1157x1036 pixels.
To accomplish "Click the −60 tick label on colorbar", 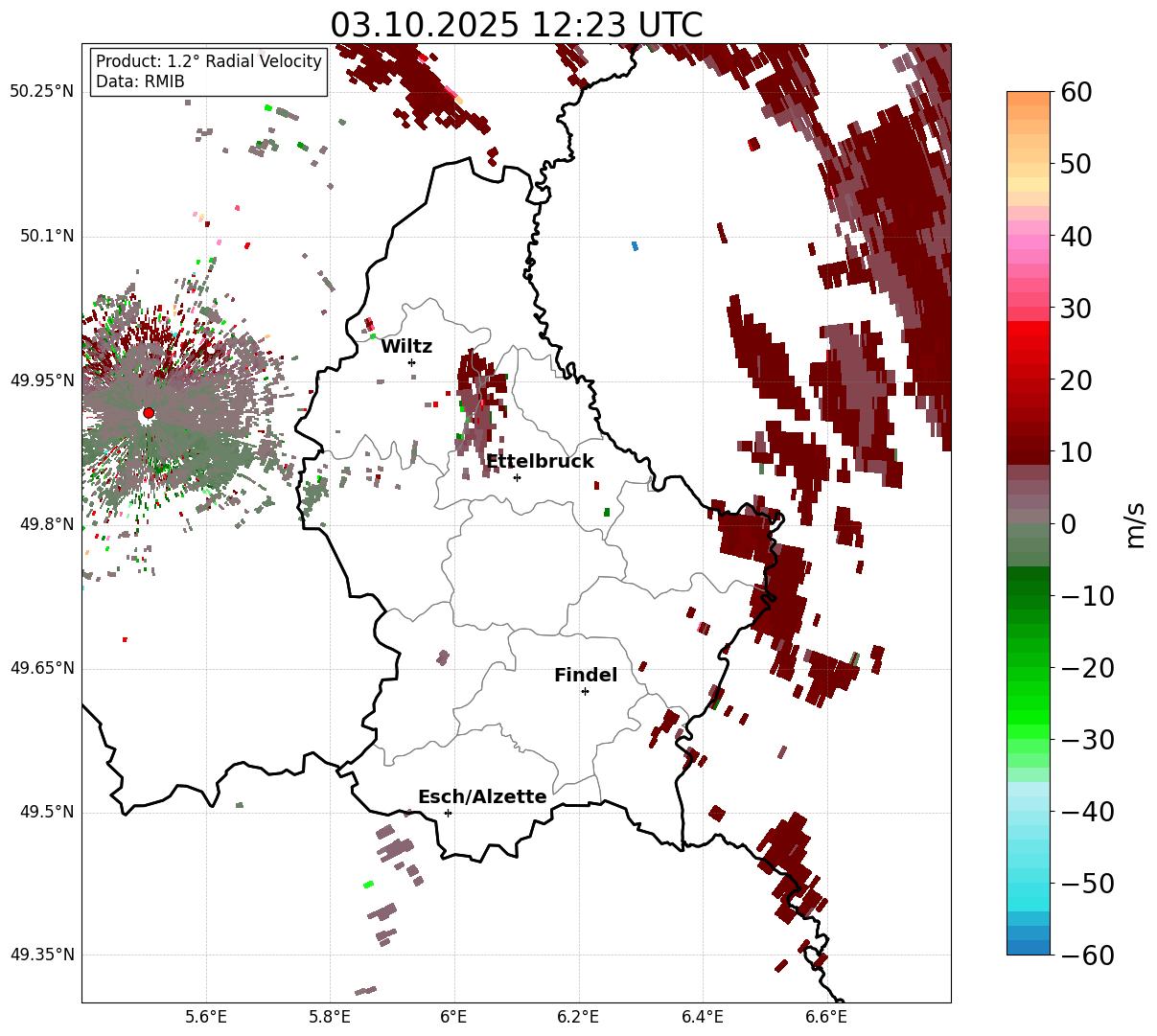I will [x=1088, y=955].
